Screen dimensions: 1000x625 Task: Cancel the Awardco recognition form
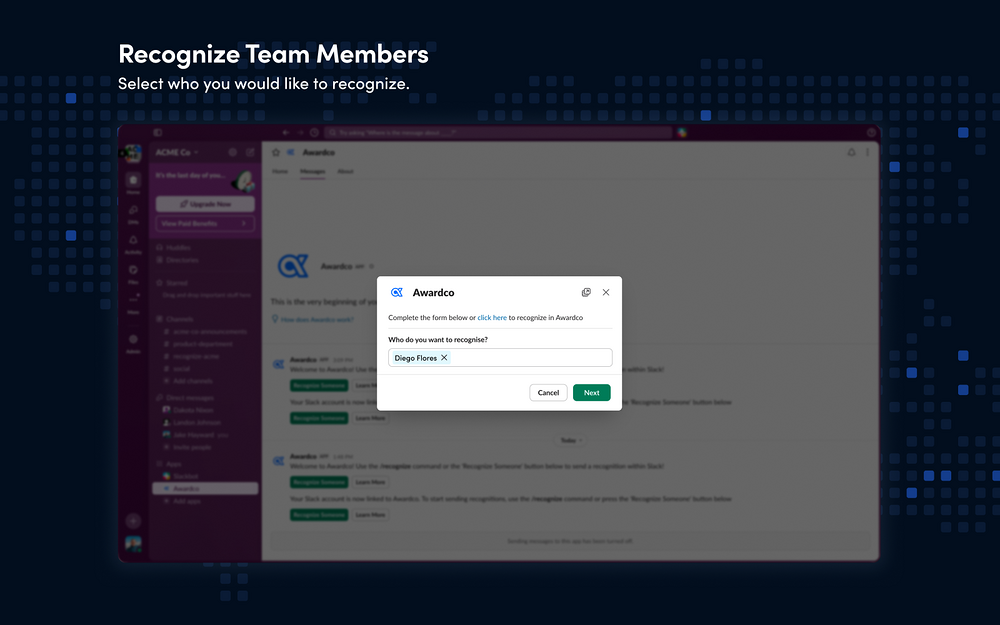[x=548, y=393]
